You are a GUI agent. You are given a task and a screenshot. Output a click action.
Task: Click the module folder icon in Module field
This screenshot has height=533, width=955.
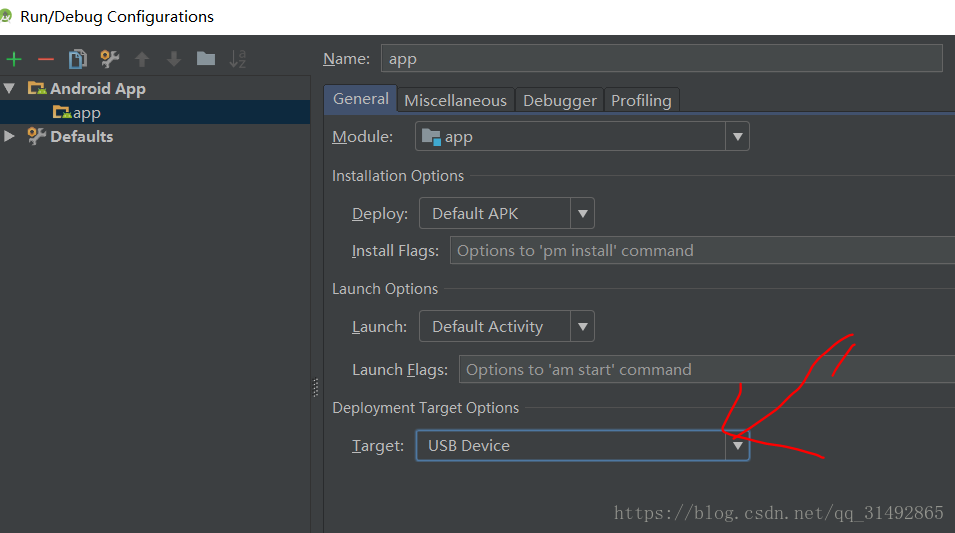pos(431,137)
